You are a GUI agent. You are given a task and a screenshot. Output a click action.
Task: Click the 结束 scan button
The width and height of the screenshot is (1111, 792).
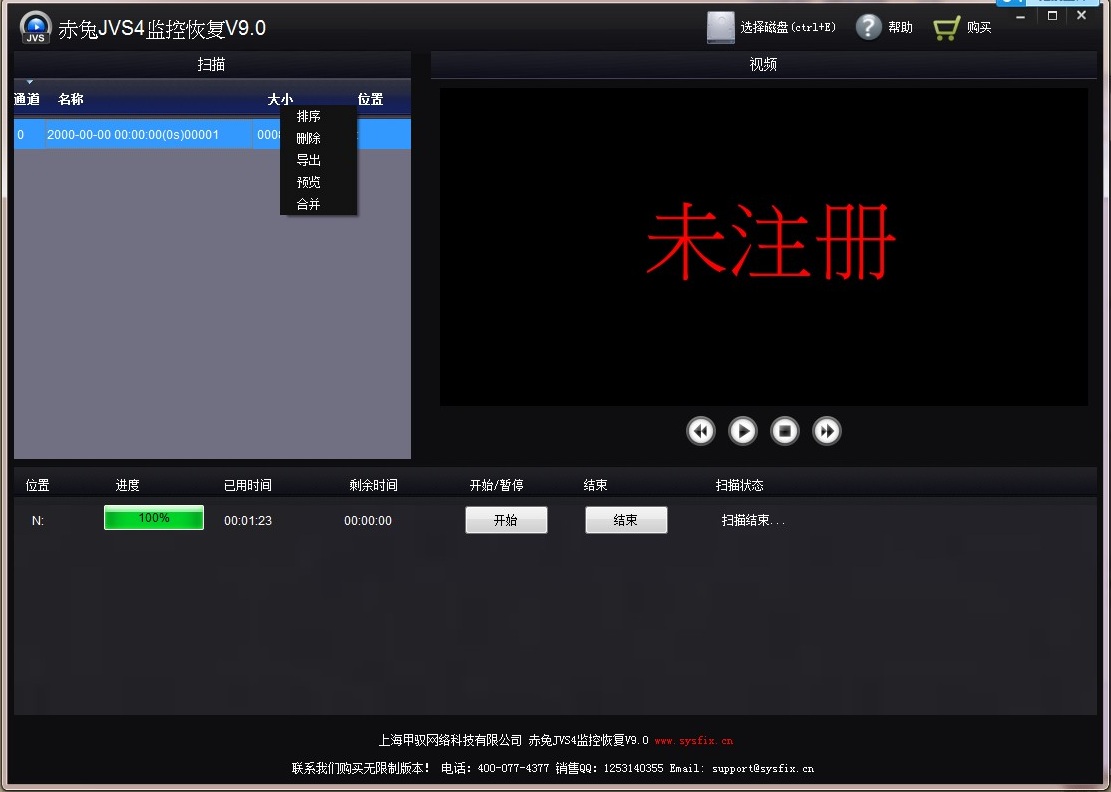click(626, 520)
